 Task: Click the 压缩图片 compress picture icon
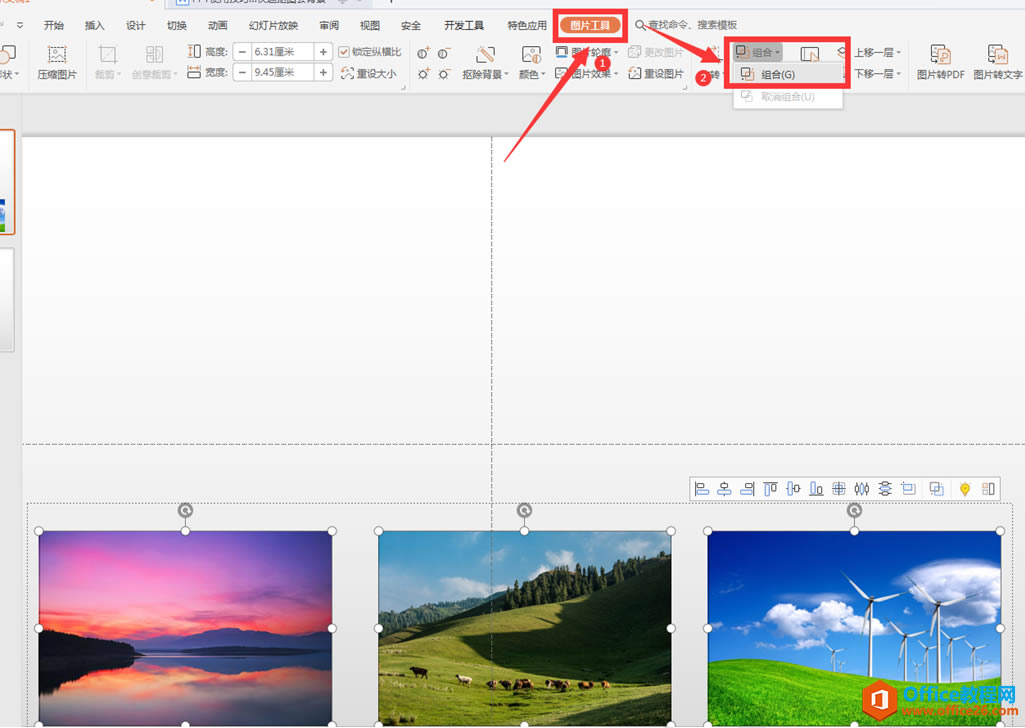(57, 61)
